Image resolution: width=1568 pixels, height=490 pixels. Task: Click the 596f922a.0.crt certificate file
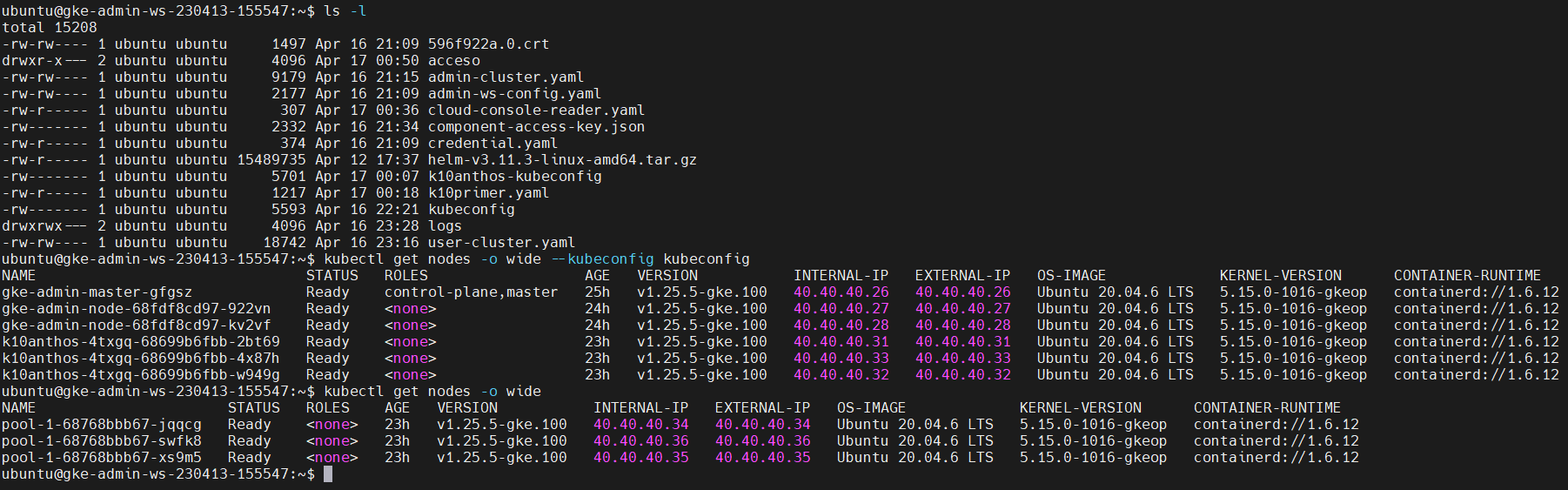pyautogui.click(x=488, y=44)
